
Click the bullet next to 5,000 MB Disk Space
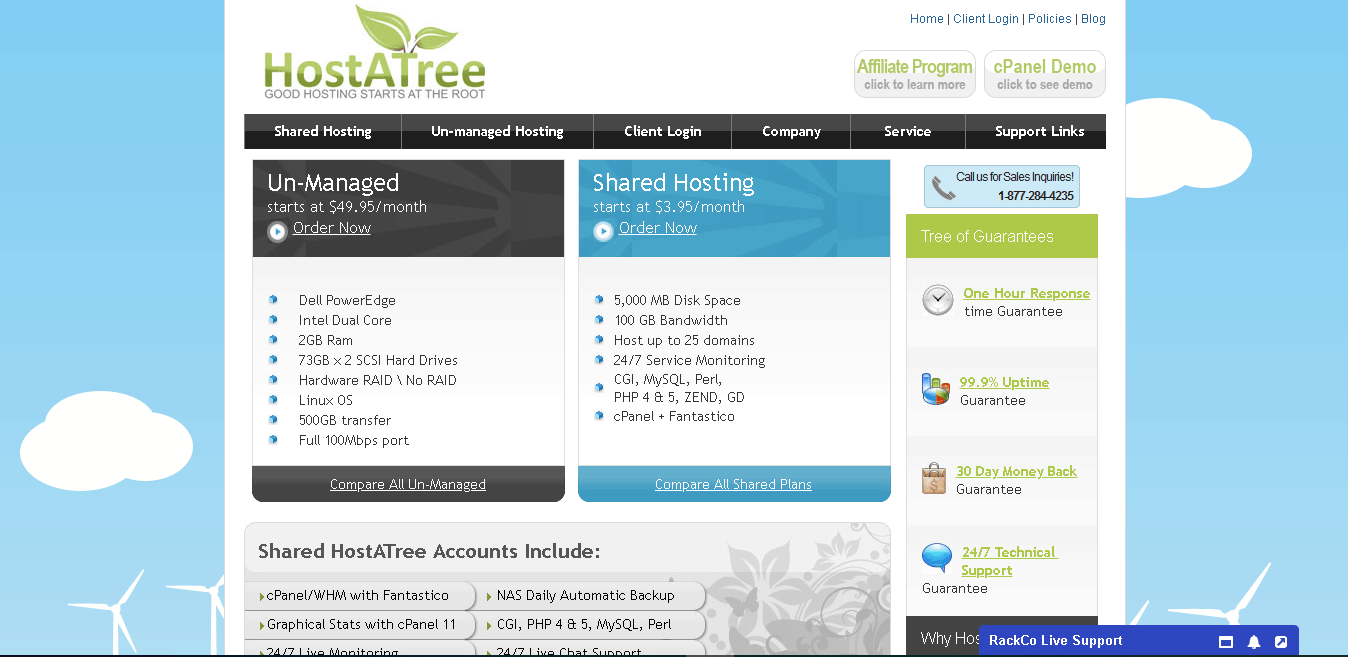(599, 299)
